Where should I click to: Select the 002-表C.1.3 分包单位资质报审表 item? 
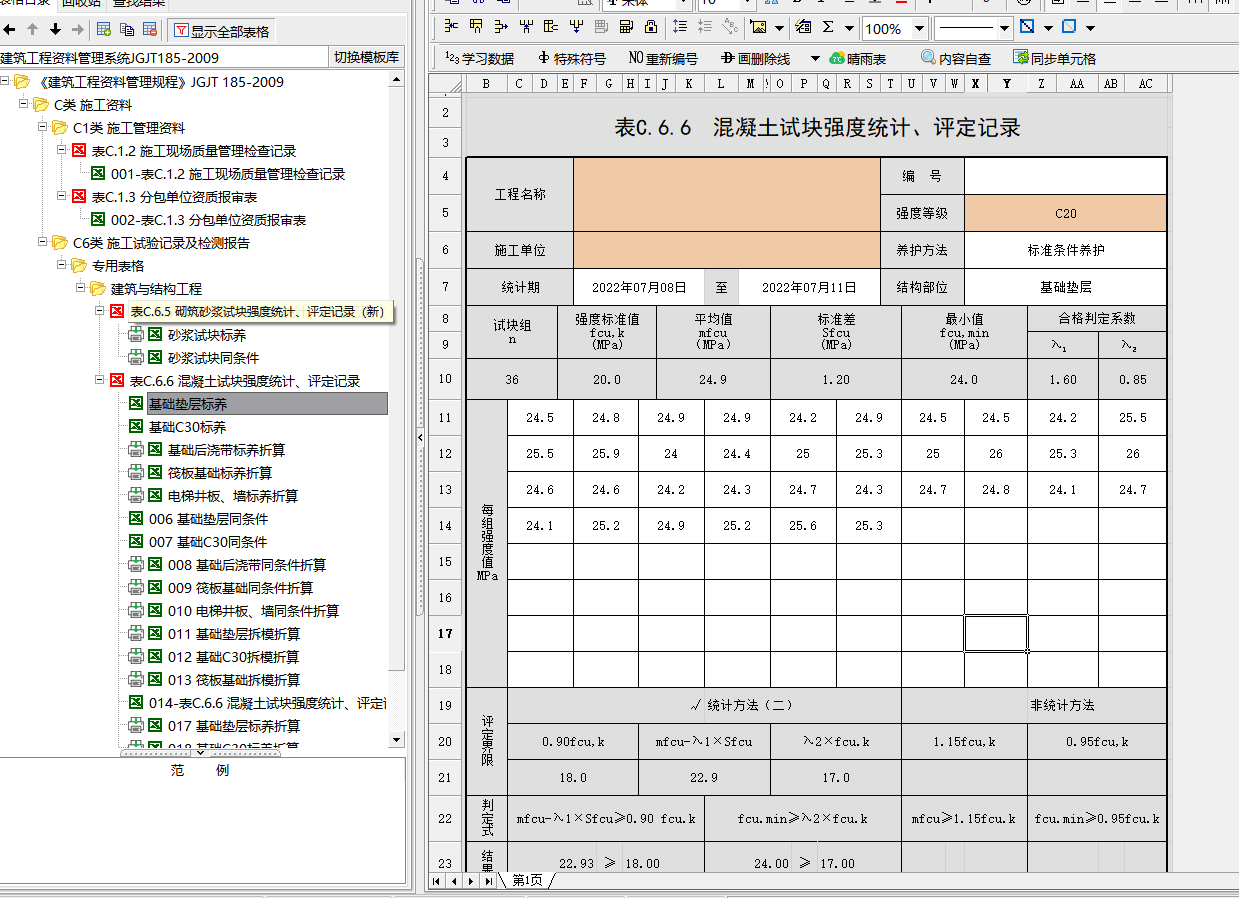(x=208, y=220)
